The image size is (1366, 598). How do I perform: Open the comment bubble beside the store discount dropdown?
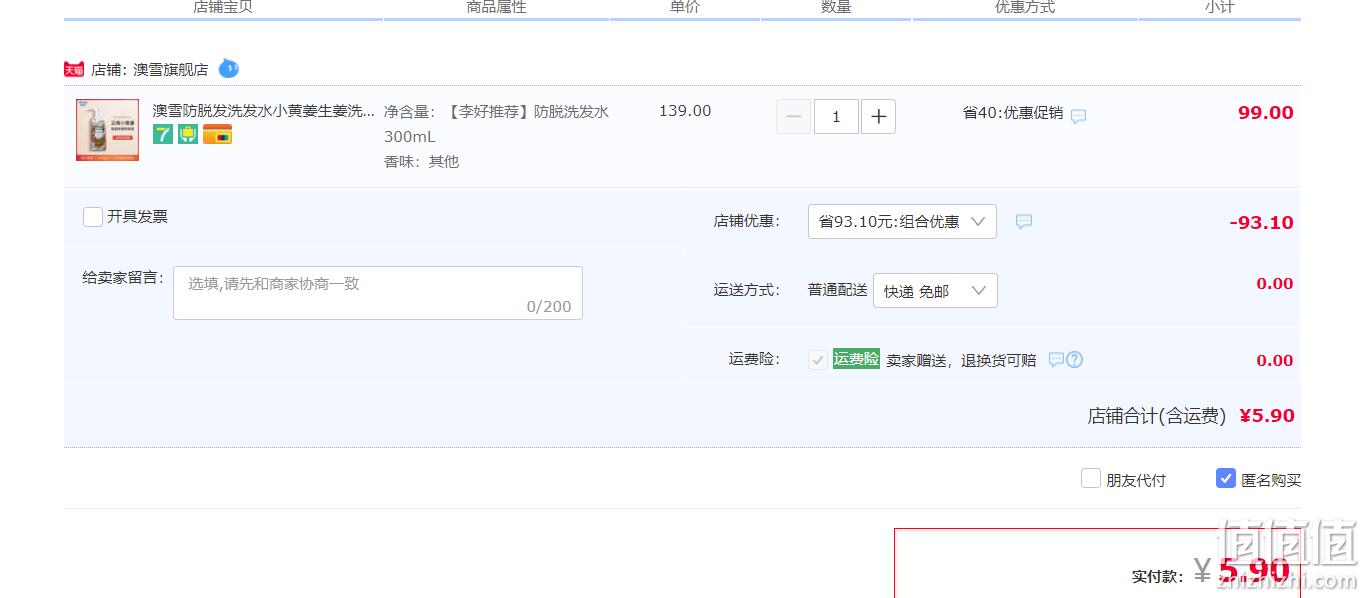click(x=1024, y=221)
